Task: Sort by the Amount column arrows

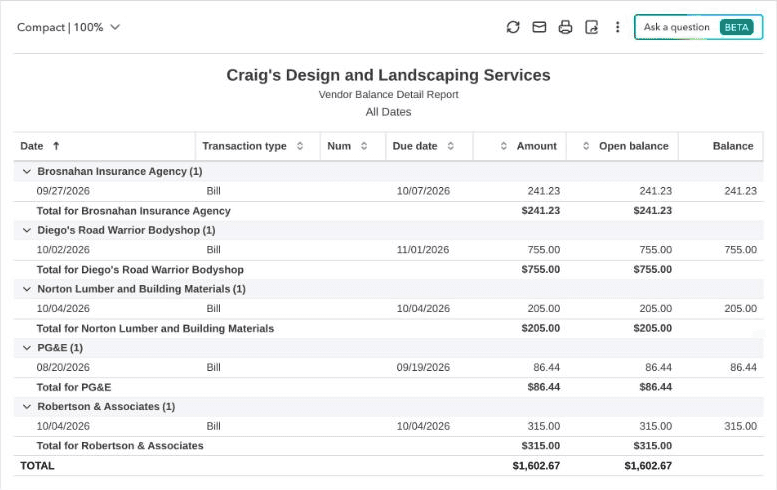Action: [503, 146]
